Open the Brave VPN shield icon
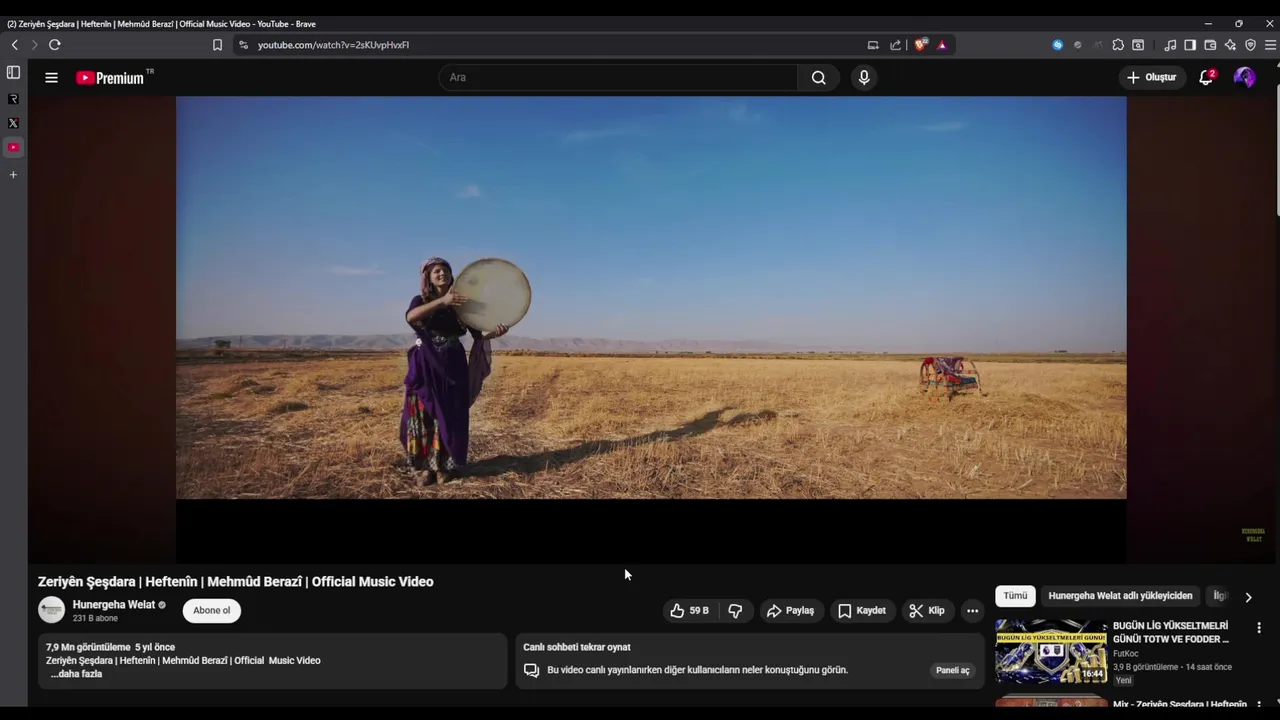1280x720 pixels. 1250,45
